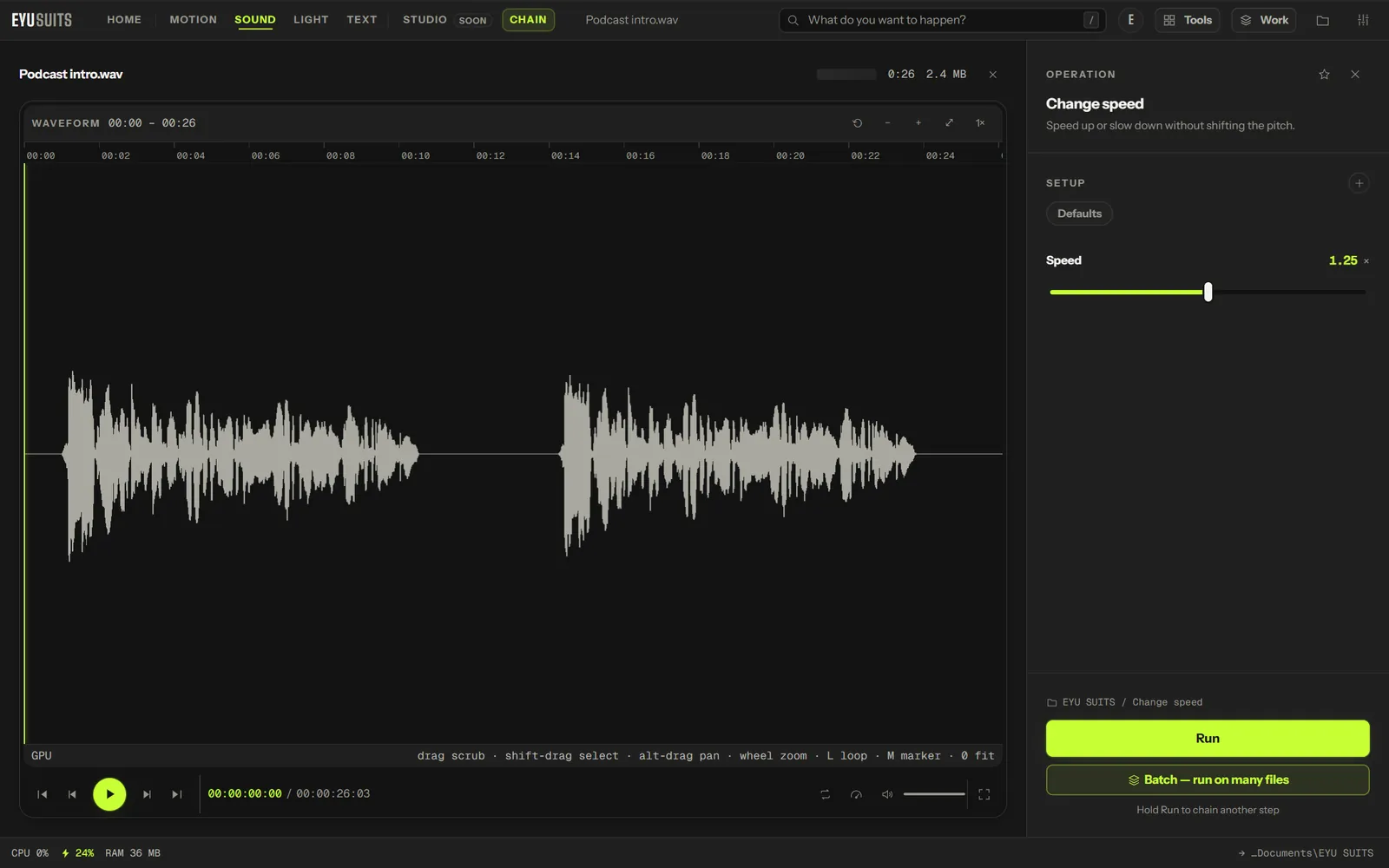Open the folder icon in top bar
1389x868 pixels.
1322,20
